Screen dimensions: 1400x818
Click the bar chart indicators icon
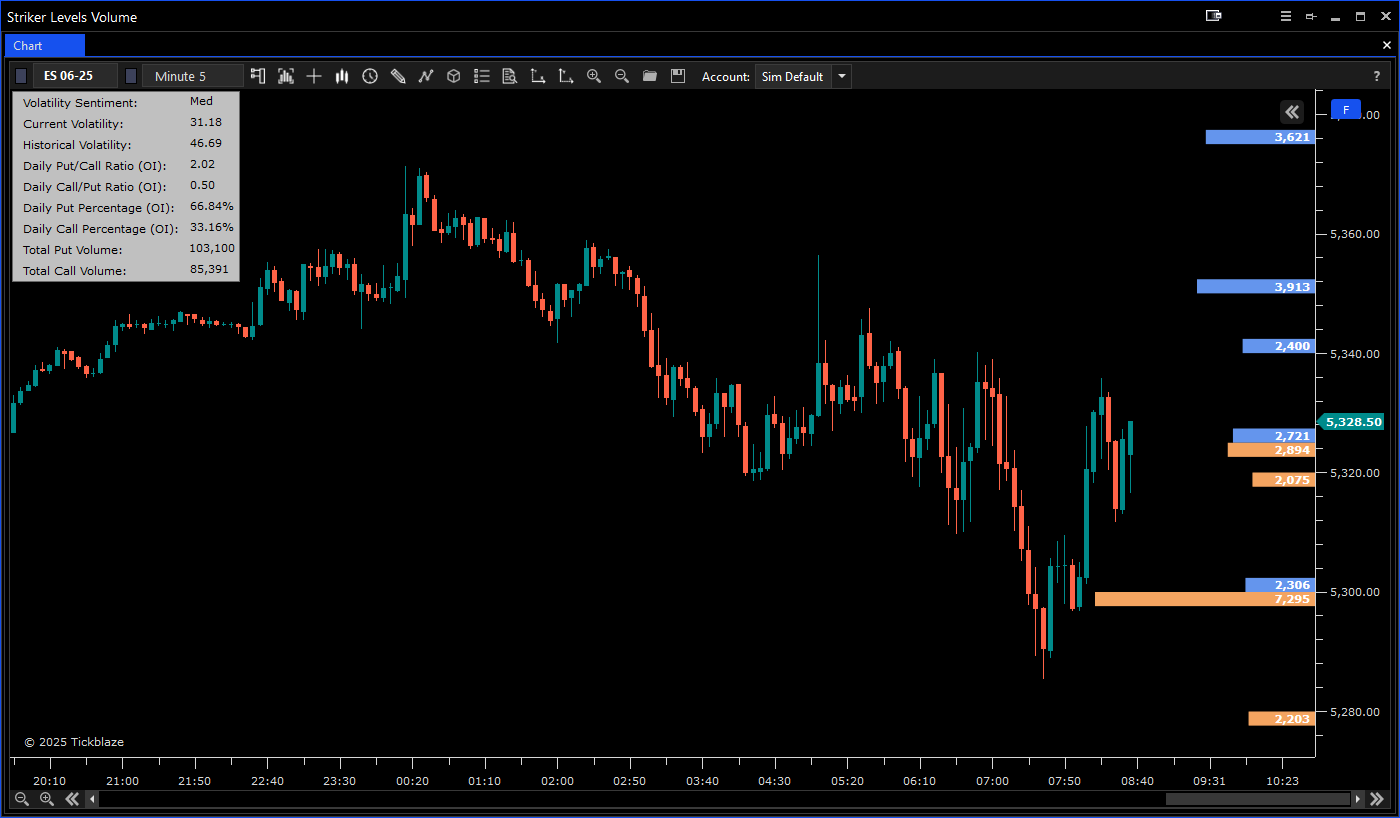pyautogui.click(x=286, y=76)
